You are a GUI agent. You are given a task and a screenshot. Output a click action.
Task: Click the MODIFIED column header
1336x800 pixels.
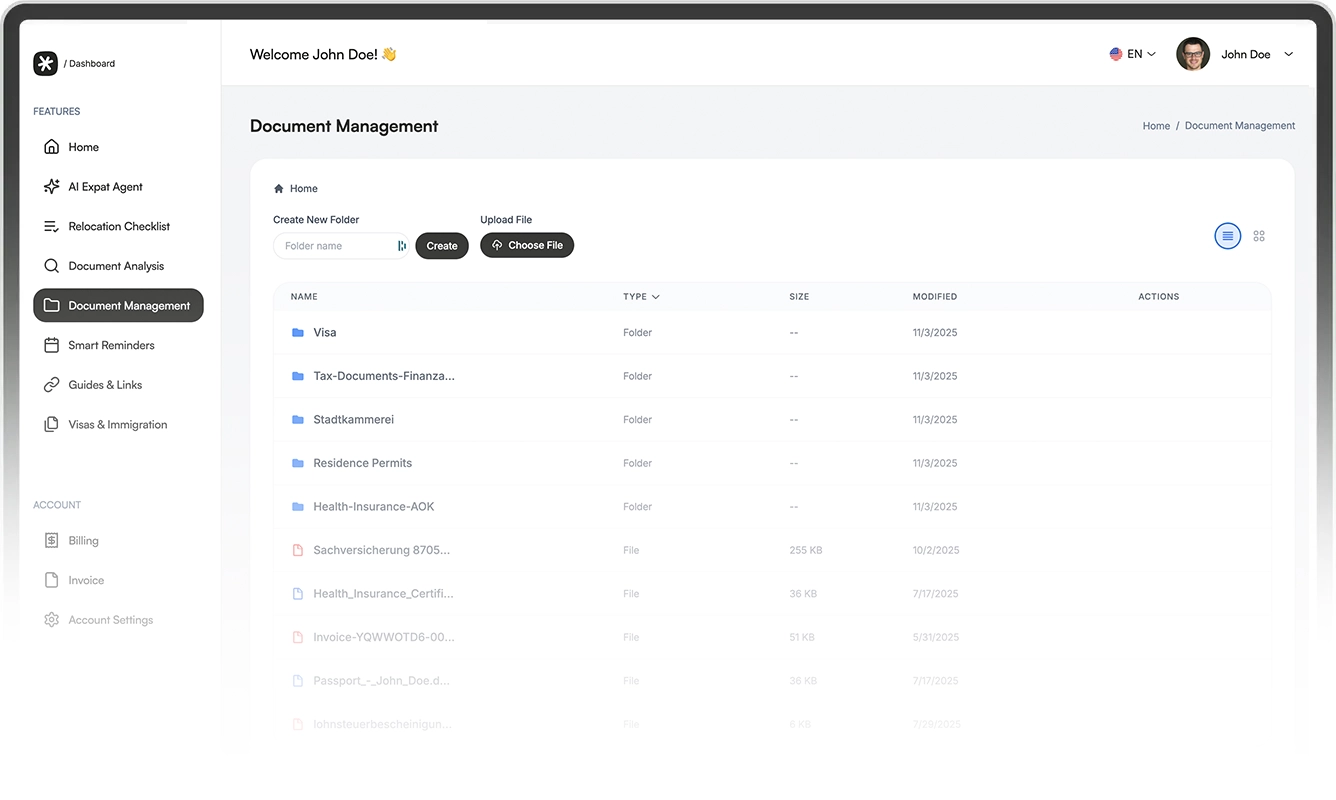click(935, 297)
